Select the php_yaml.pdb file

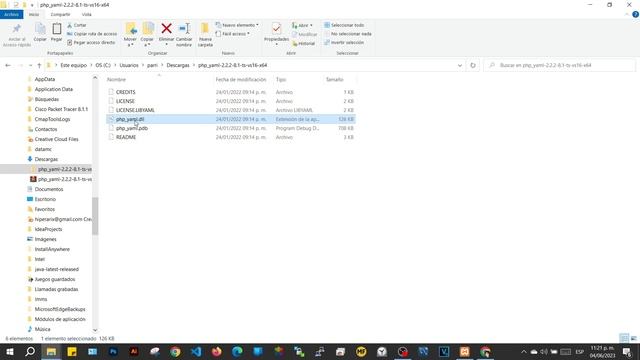(231, 128)
